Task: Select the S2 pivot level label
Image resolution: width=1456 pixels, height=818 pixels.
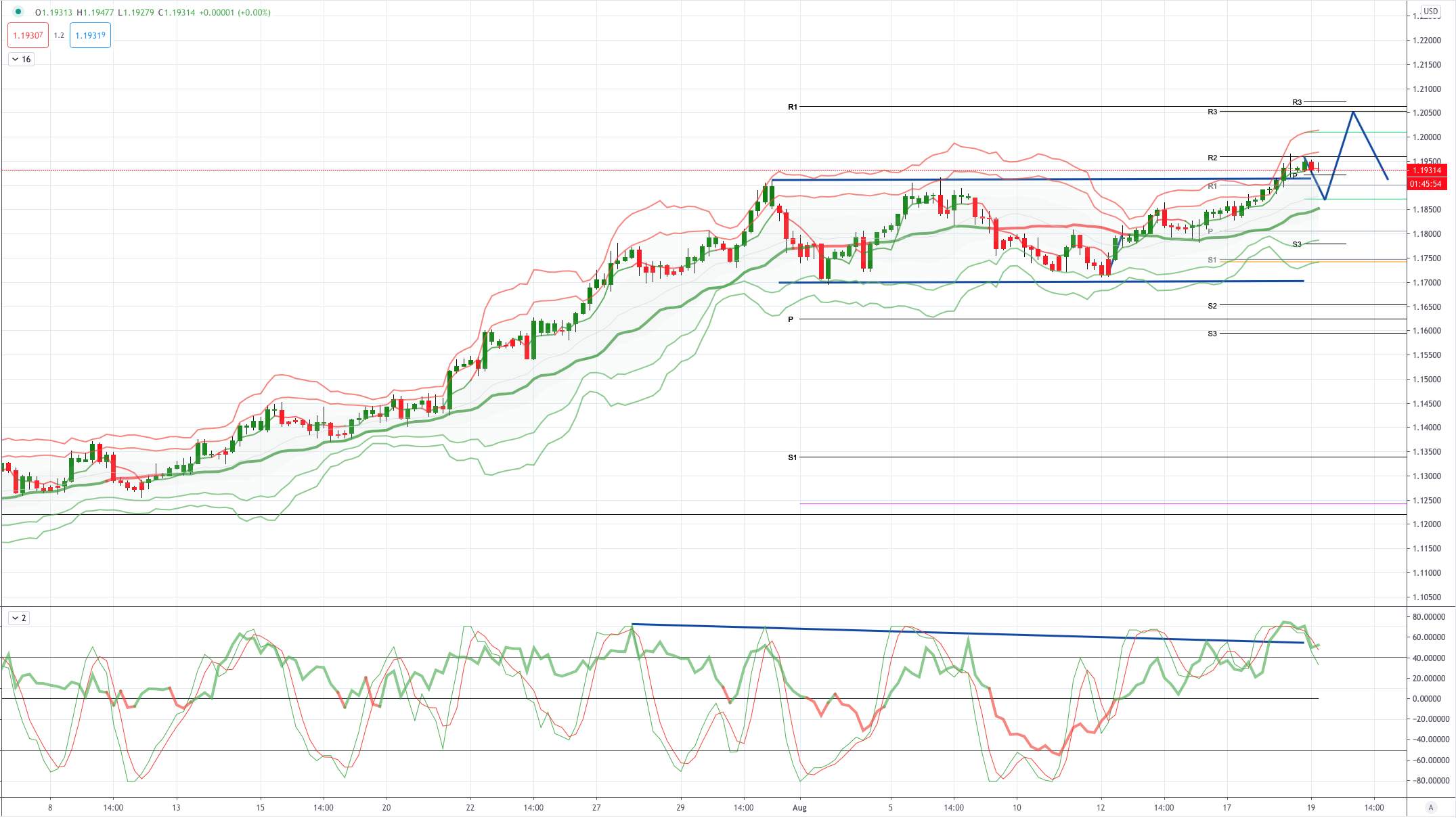Action: (x=1212, y=306)
